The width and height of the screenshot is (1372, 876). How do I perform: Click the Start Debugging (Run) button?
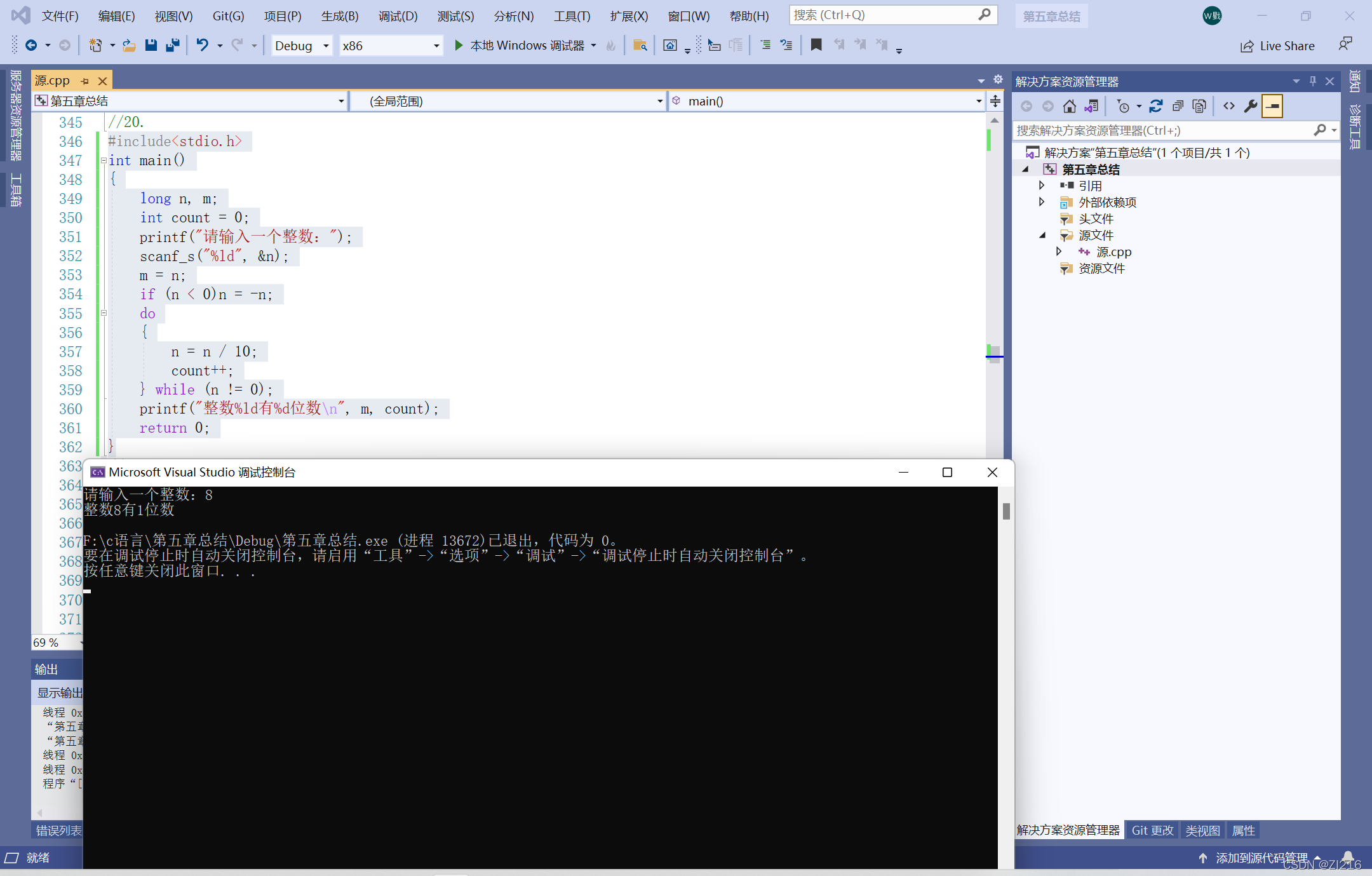tap(456, 47)
